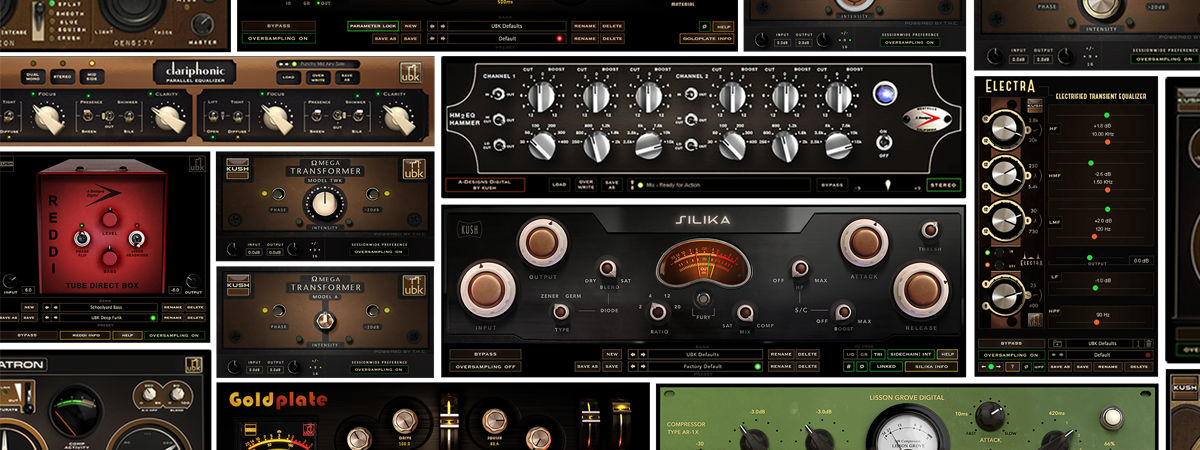The height and width of the screenshot is (450, 1200).
Task: Click ubk logo on Omega Transformer Model TWK
Action: [x=413, y=170]
